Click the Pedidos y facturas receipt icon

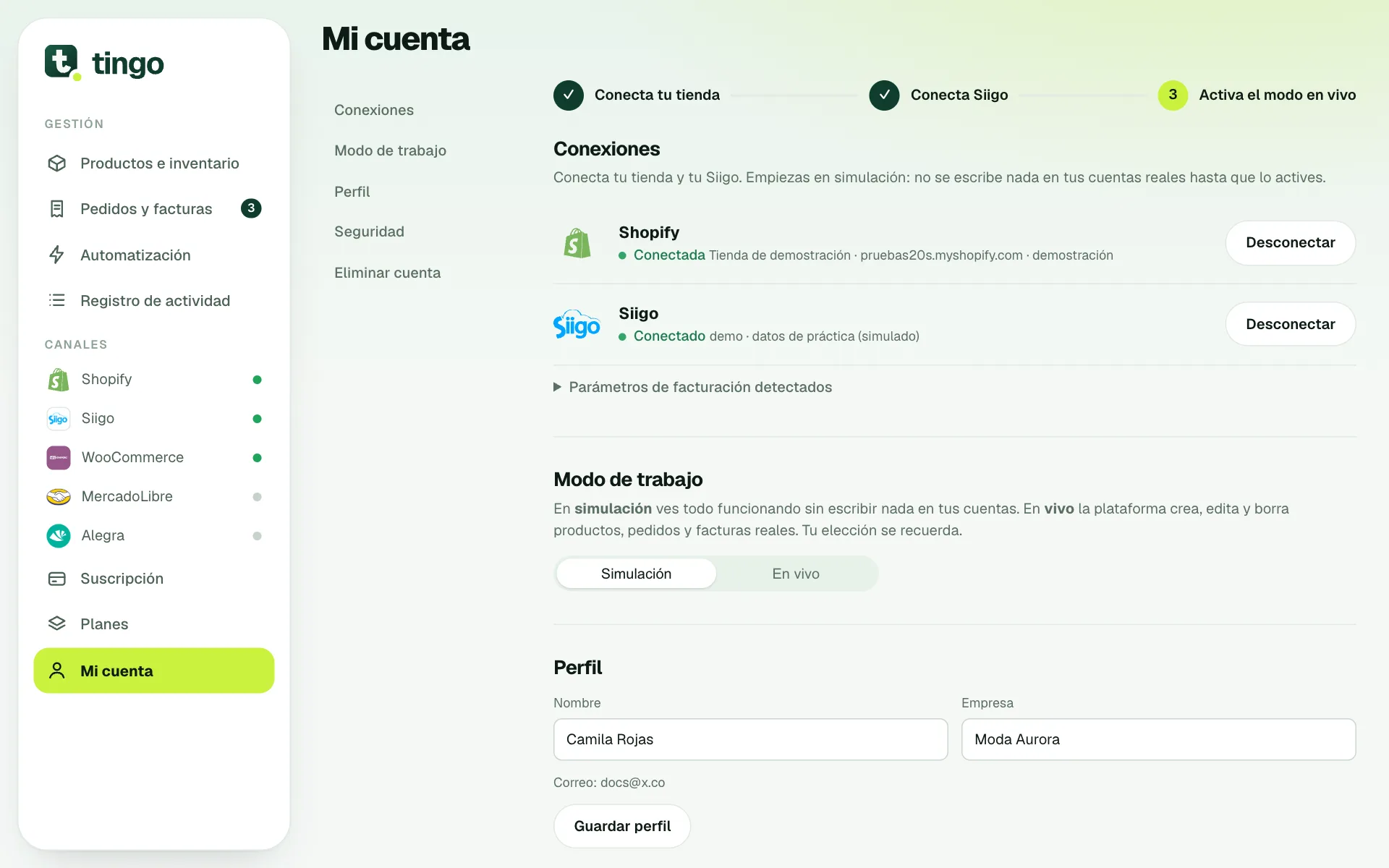pos(57,209)
